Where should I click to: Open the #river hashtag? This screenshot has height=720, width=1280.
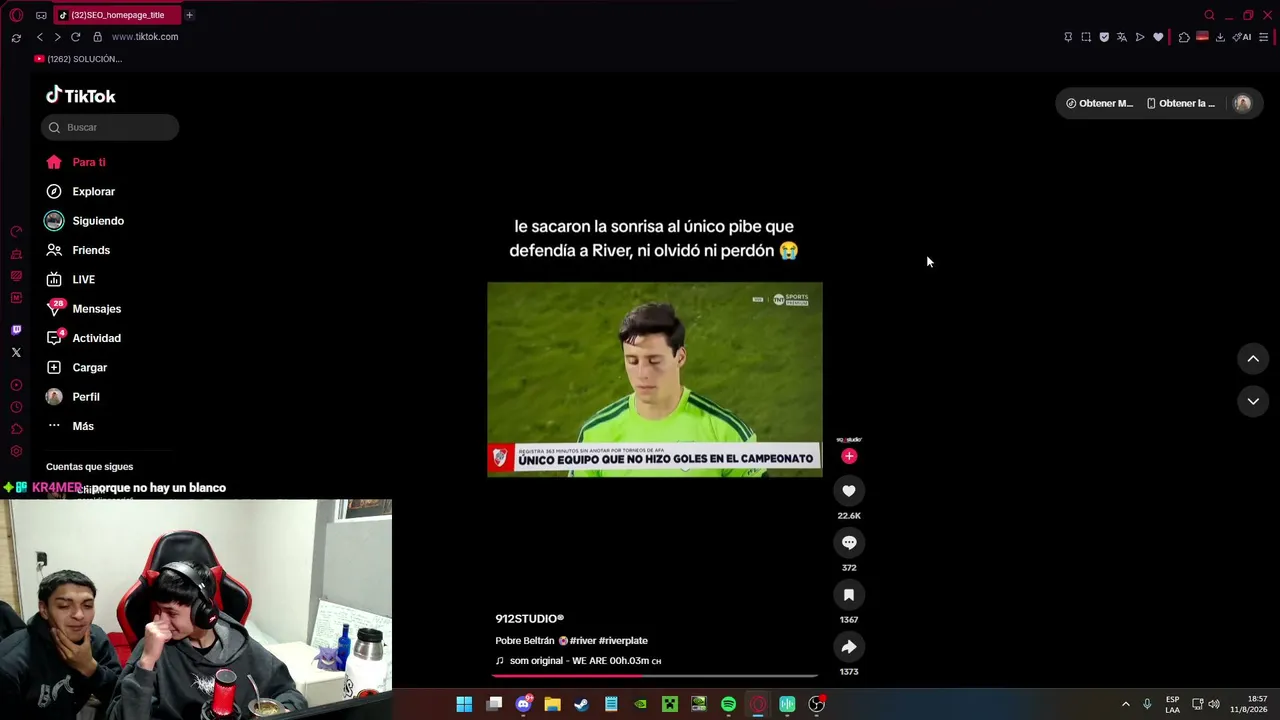pos(582,641)
